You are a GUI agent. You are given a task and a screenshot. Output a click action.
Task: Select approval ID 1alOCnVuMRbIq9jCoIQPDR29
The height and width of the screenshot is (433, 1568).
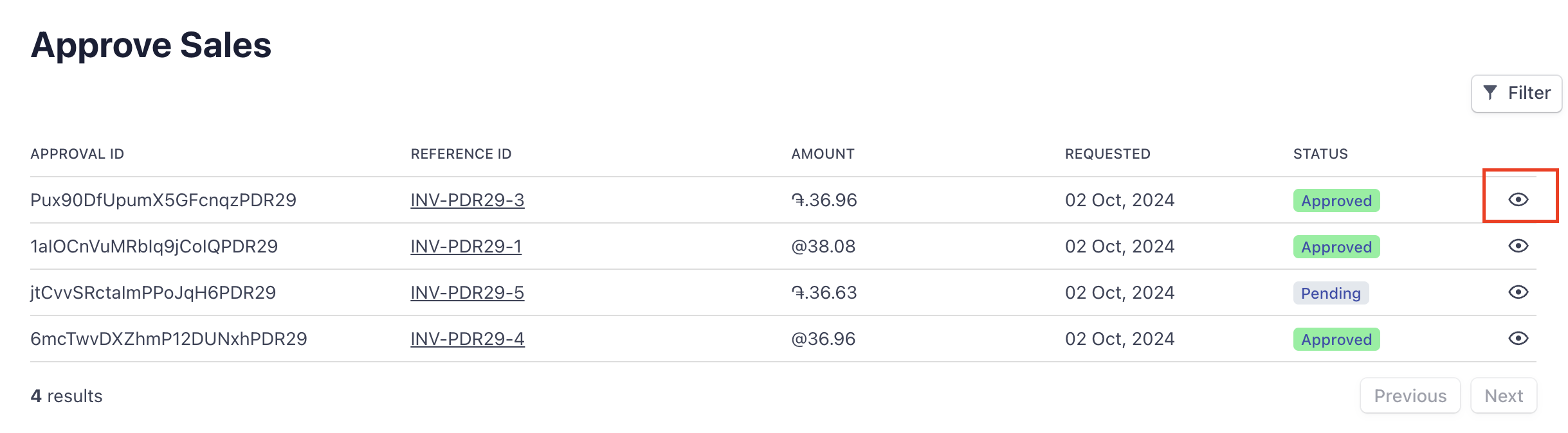coord(154,247)
